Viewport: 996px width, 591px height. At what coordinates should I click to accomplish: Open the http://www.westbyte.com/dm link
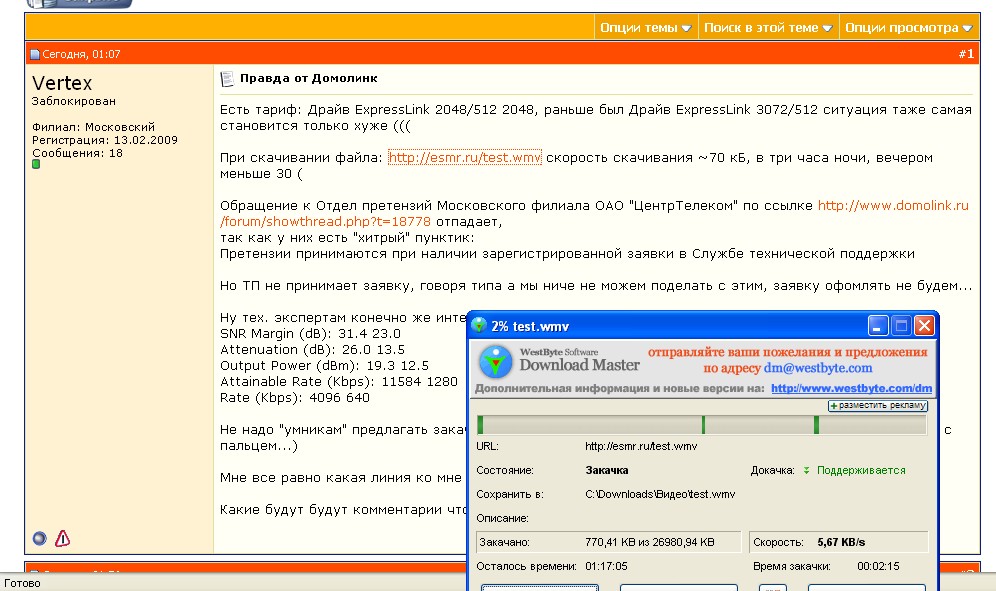(851, 388)
